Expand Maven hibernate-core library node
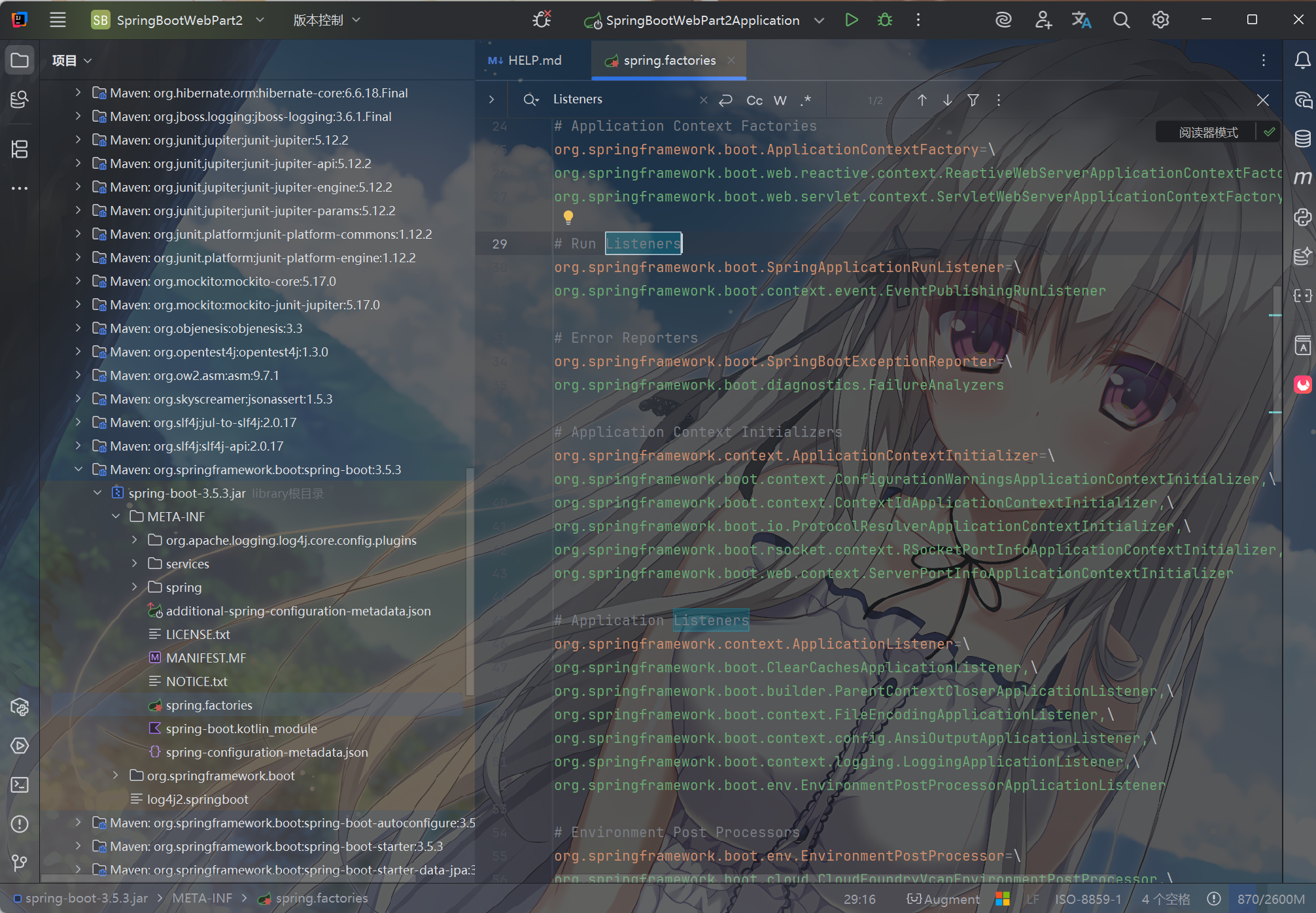 (78, 93)
